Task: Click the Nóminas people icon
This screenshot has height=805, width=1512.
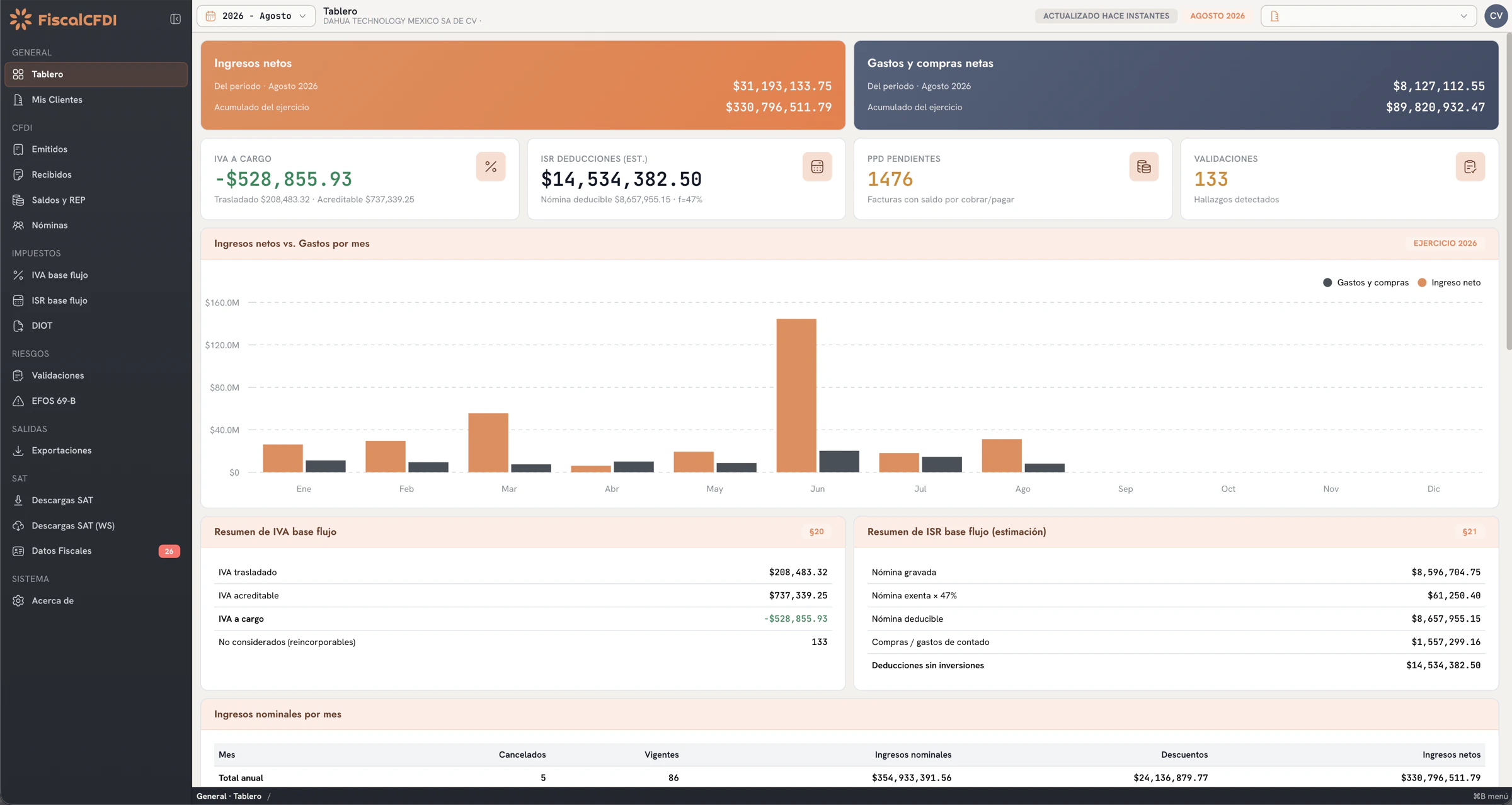Action: [x=18, y=226]
